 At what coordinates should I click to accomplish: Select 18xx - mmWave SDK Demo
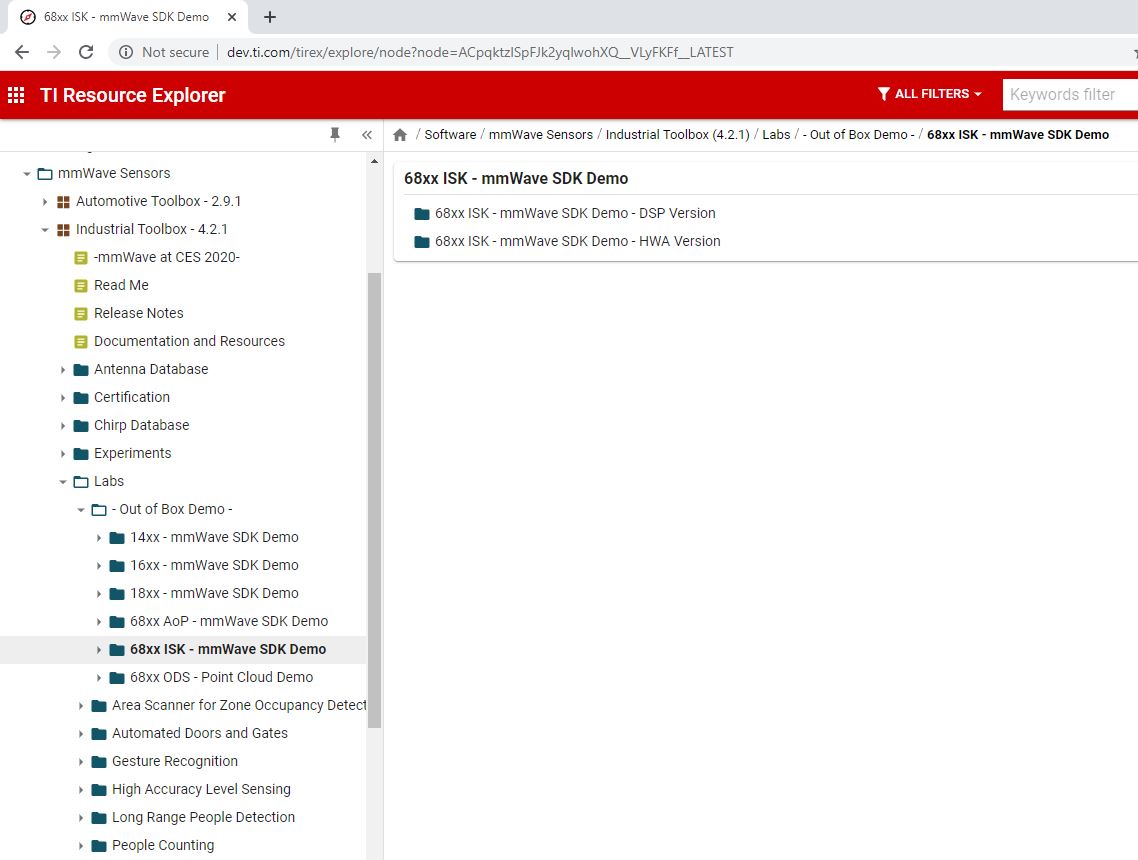click(214, 594)
